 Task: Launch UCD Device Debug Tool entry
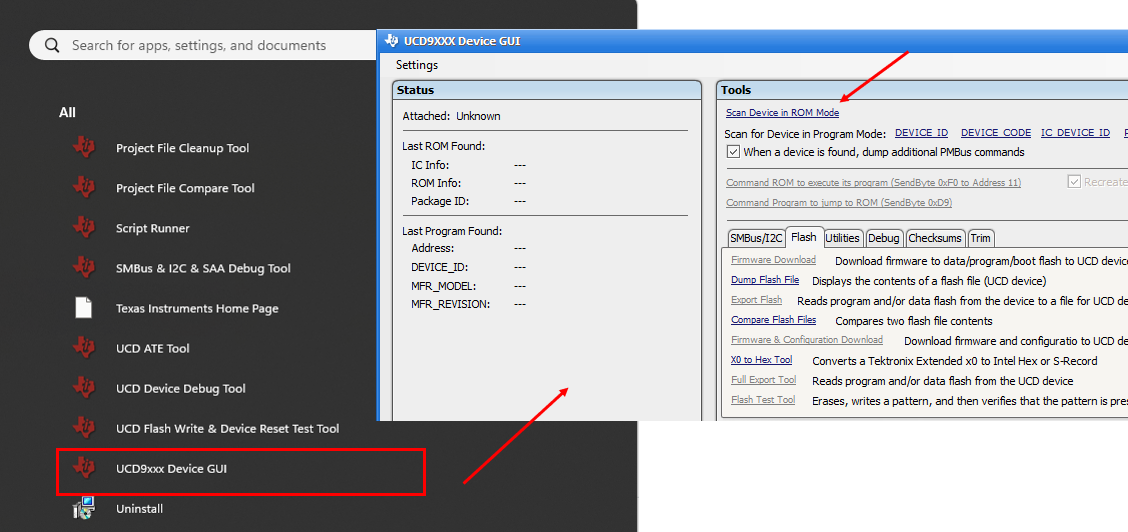[x=181, y=389]
